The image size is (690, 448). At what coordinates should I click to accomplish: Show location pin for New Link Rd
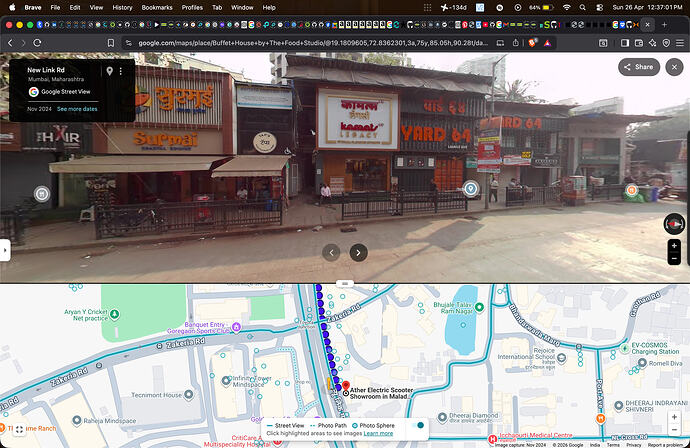point(110,71)
